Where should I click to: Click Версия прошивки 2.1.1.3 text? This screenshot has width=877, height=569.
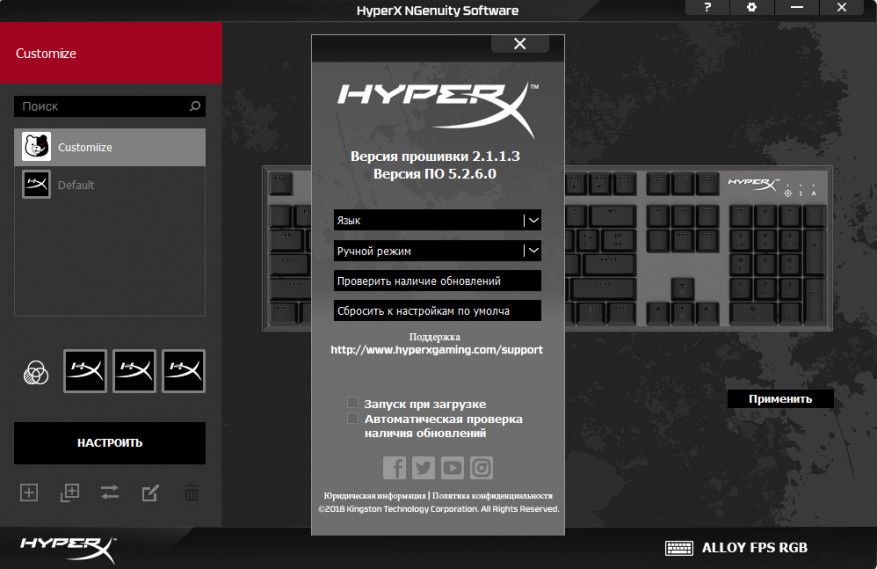[435, 156]
